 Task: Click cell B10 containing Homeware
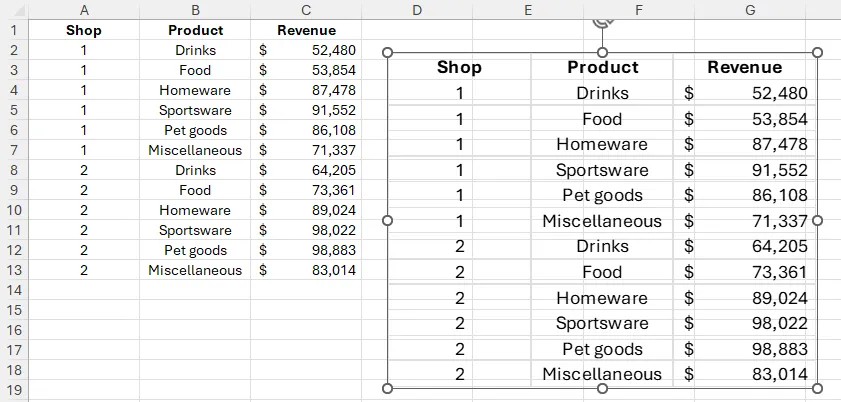tap(195, 210)
